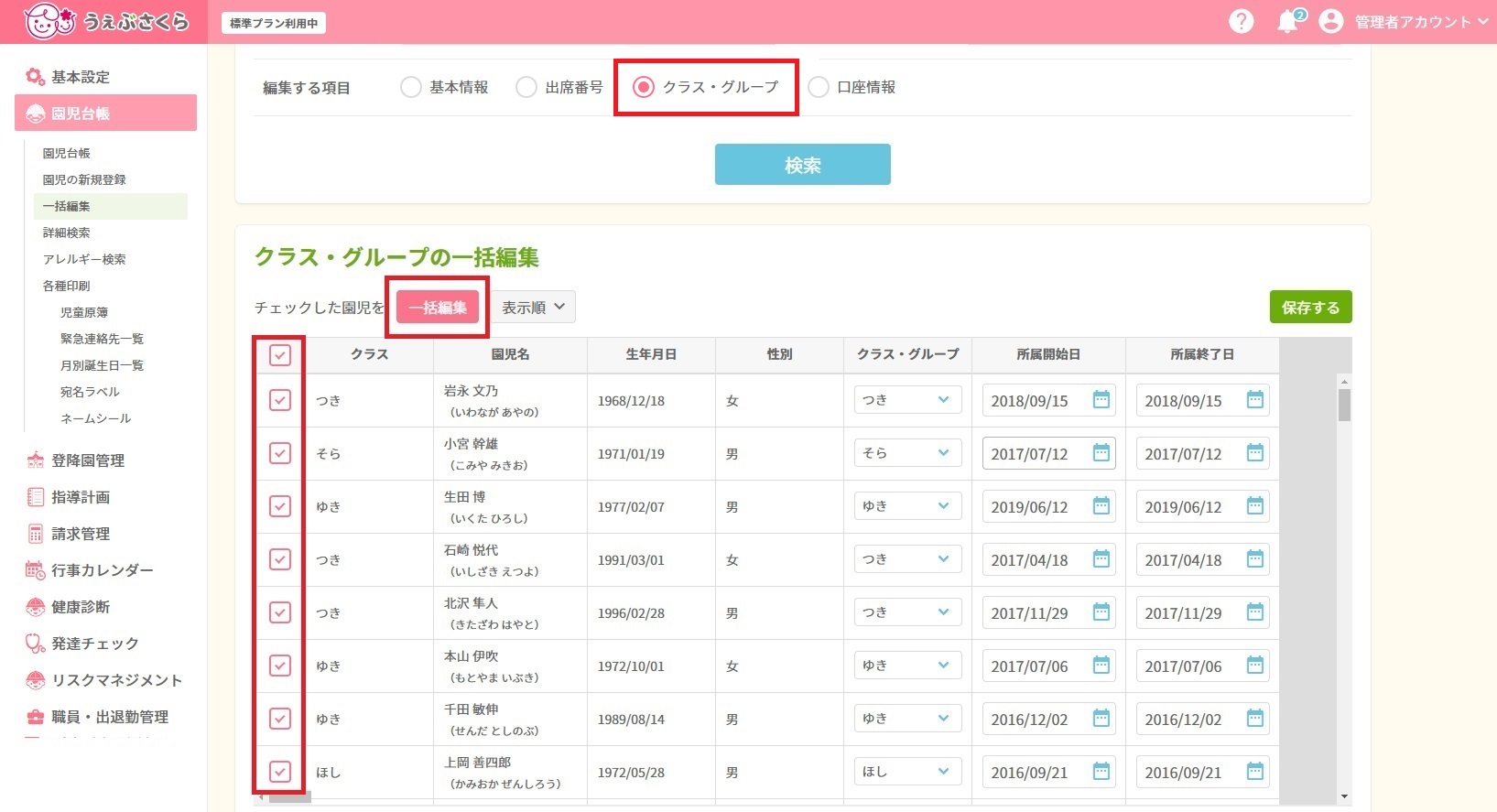Select the 基本情報 radio button
The height and width of the screenshot is (812, 1497).
(410, 87)
